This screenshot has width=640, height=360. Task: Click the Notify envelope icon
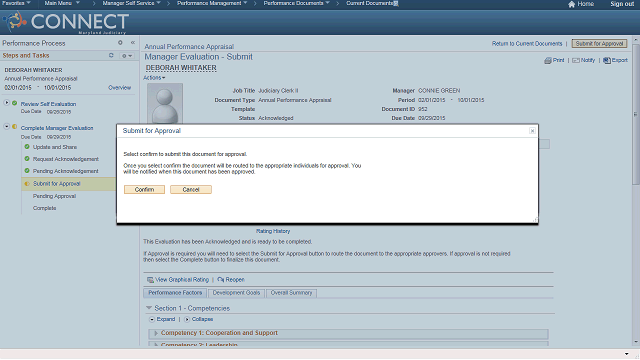[576, 60]
